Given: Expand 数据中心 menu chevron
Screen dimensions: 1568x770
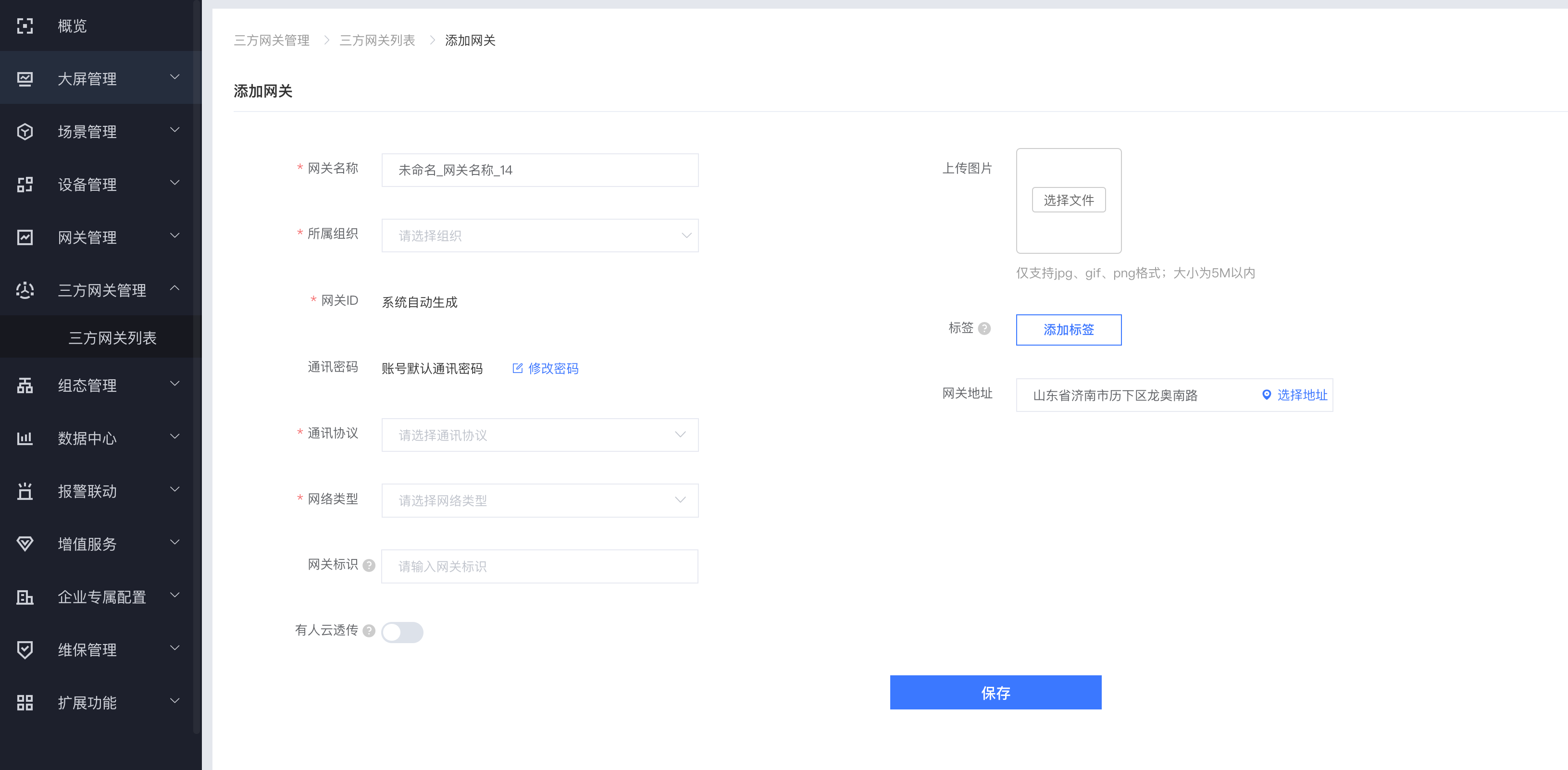Looking at the screenshot, I should click(174, 437).
